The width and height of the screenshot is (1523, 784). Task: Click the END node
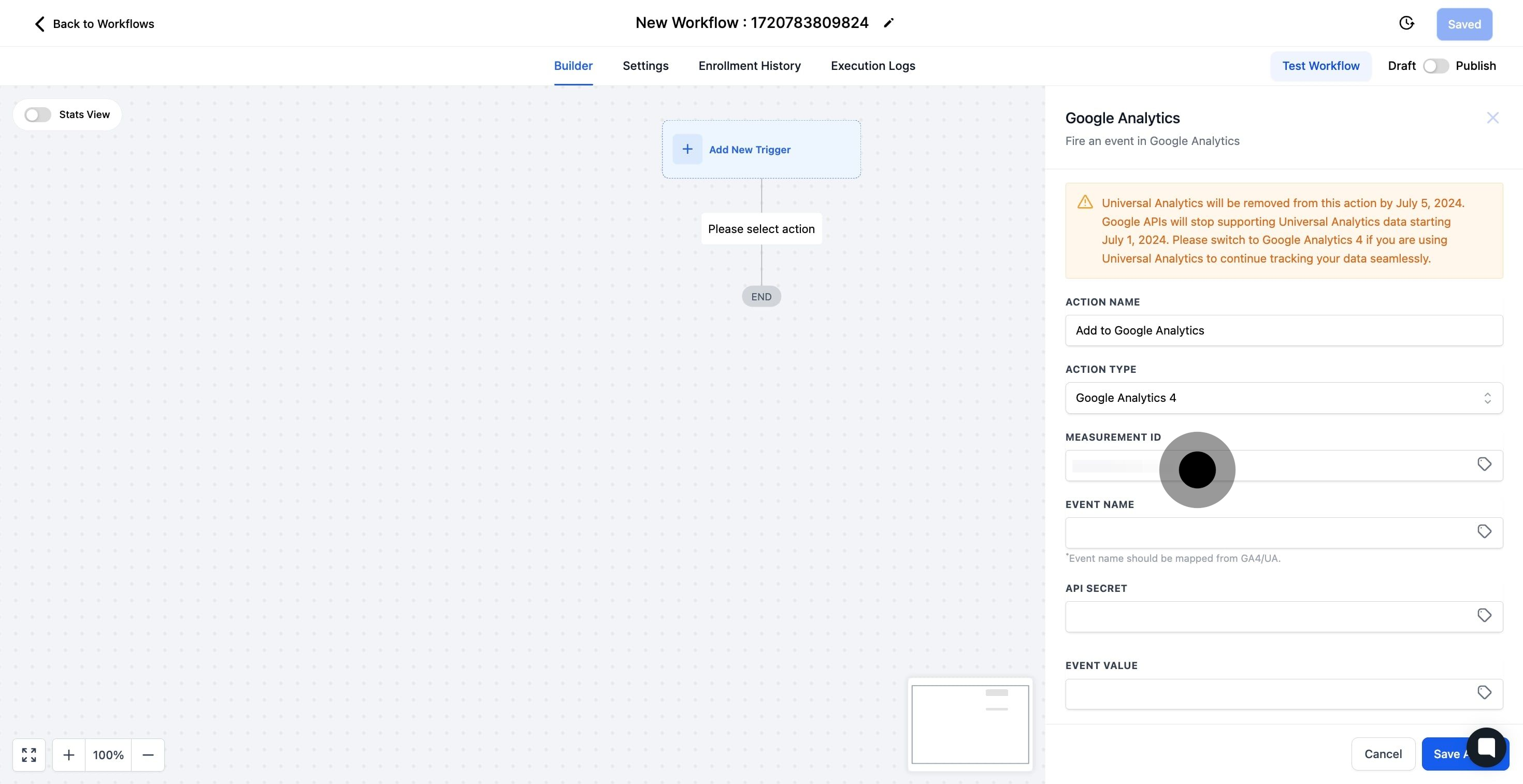pyautogui.click(x=761, y=297)
